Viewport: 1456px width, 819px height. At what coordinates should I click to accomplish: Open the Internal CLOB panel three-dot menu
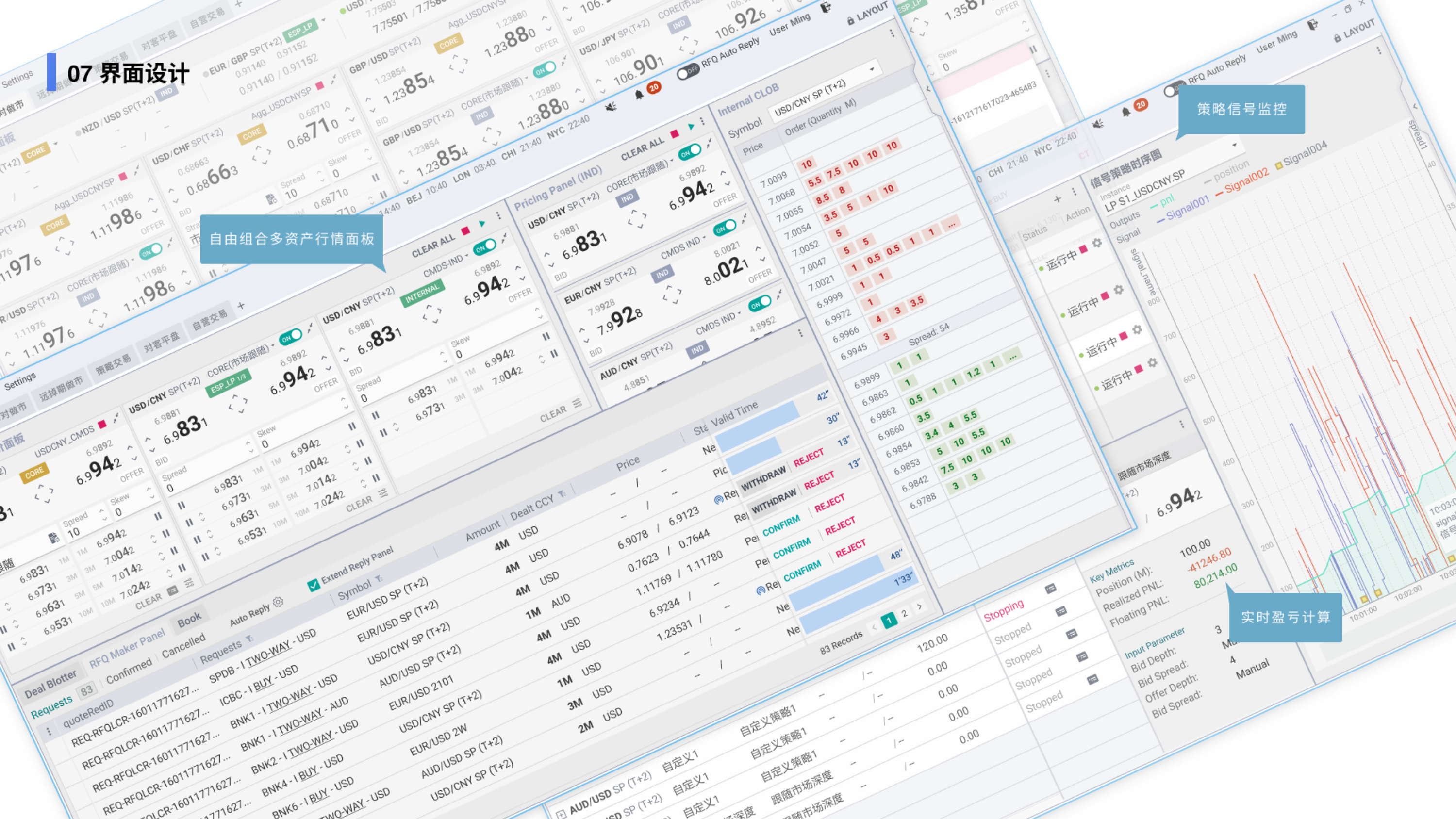point(892,33)
